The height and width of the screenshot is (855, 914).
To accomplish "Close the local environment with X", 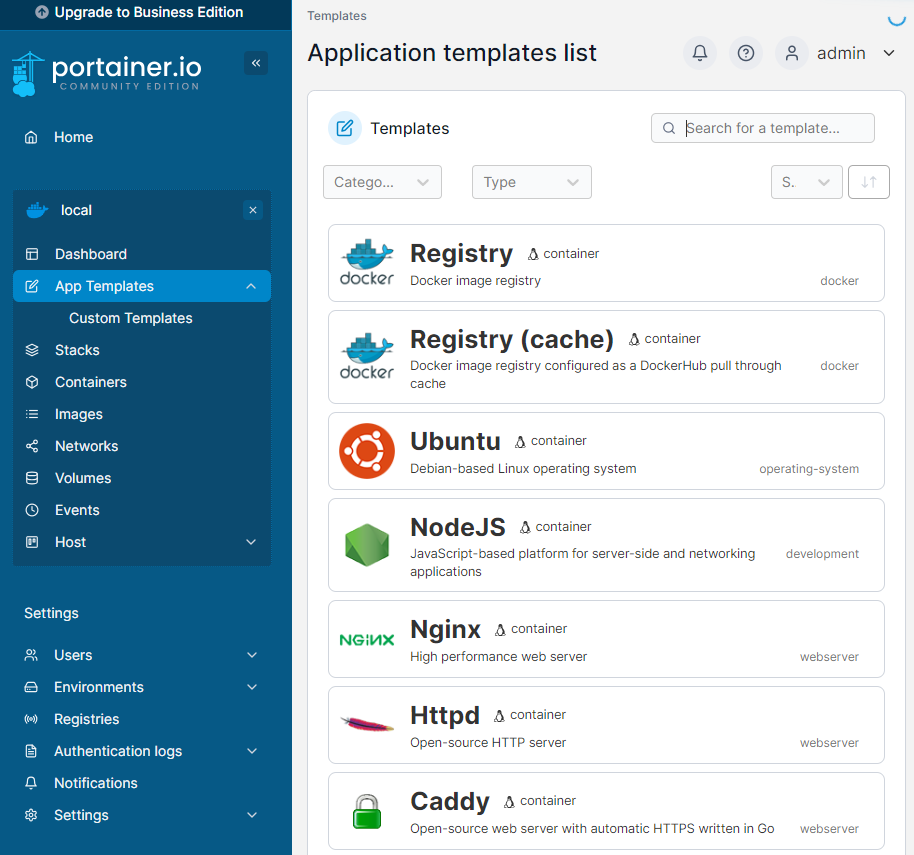I will pyautogui.click(x=253, y=210).
